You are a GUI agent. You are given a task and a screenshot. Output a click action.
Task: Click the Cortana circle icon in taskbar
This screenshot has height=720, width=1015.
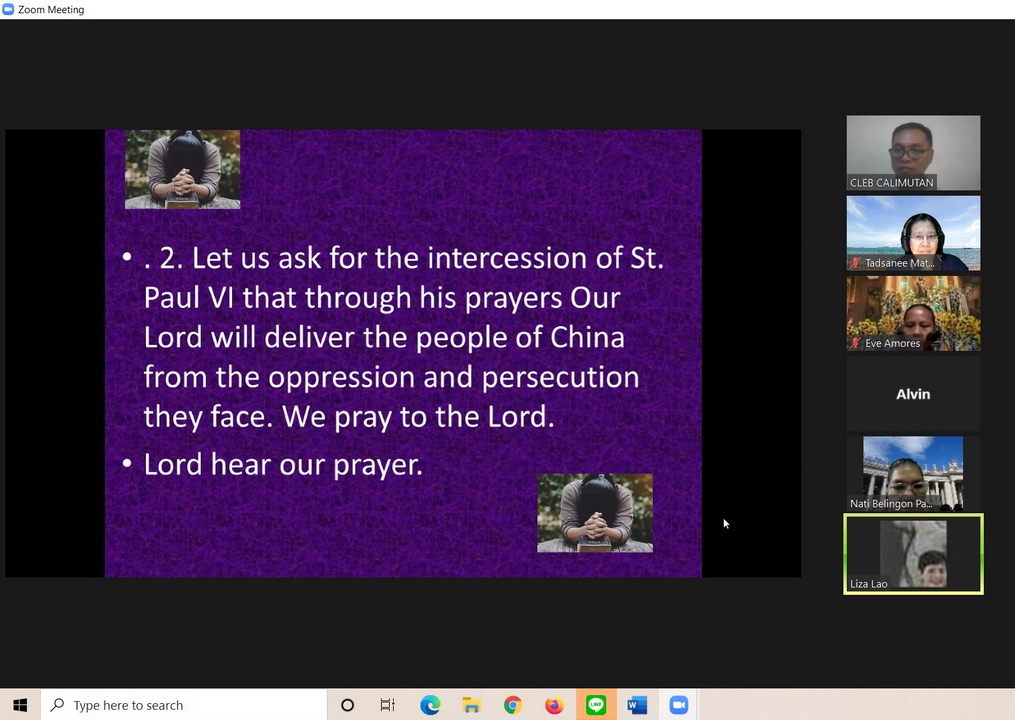347,705
